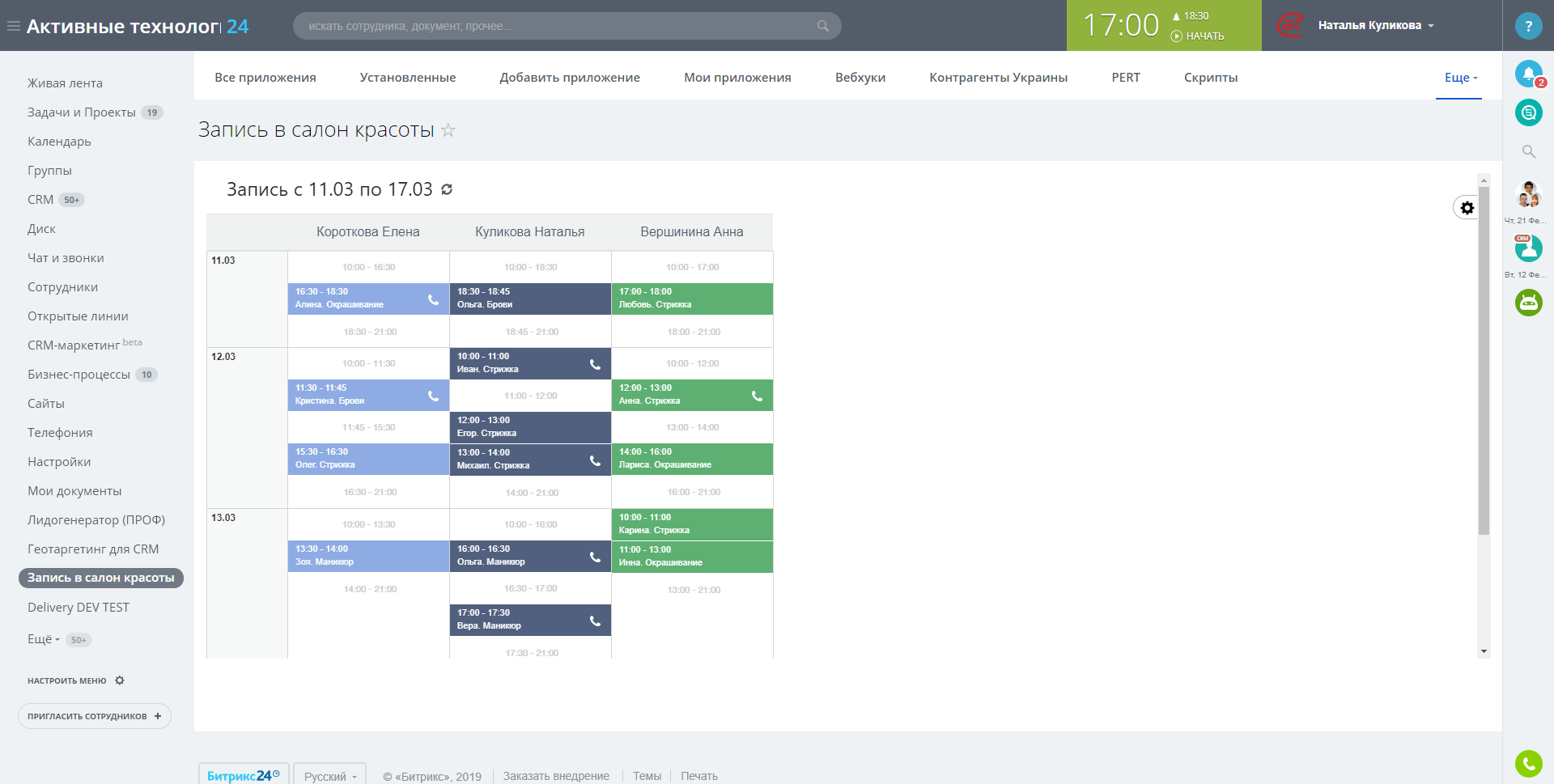Screen dimensions: 1554x784
Task: Click the company logo next to user name
Action: click(x=1290, y=26)
